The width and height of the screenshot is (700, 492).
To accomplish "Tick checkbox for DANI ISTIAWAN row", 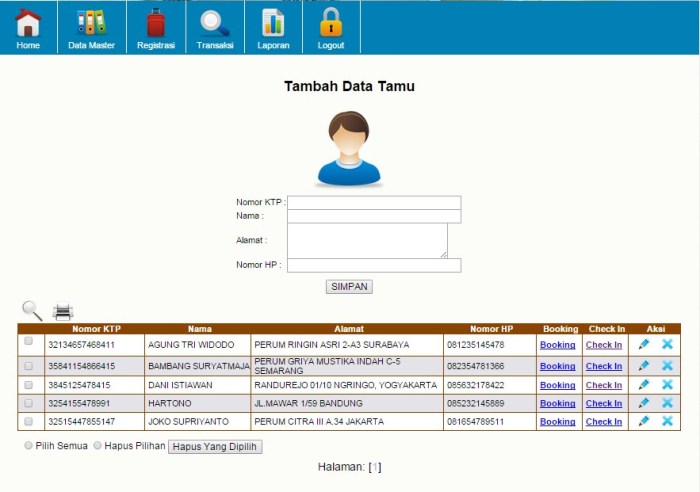I will 29,385.
